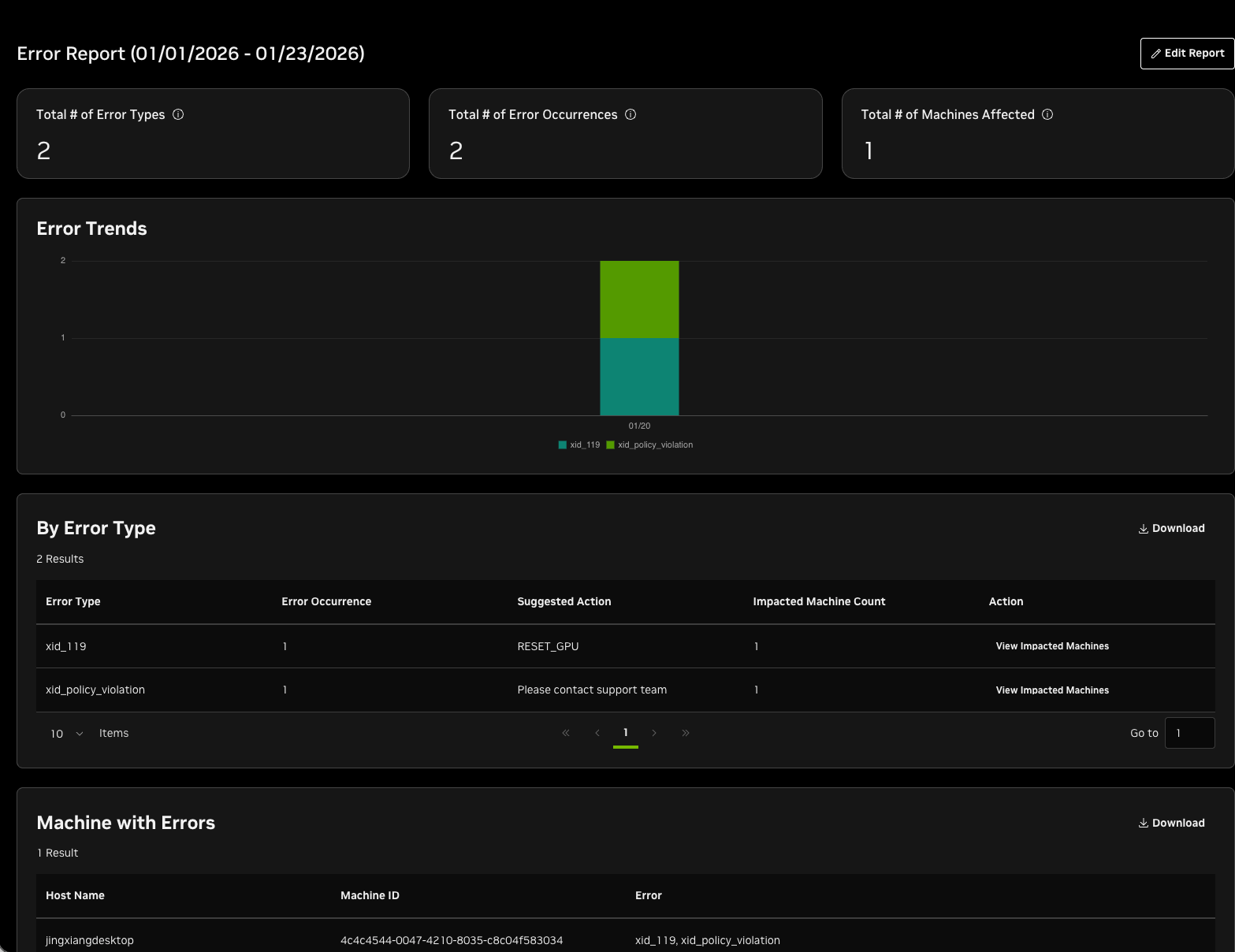Viewport: 1235px width, 952px height.
Task: Click info icon beside Total Error Types
Action: [178, 114]
